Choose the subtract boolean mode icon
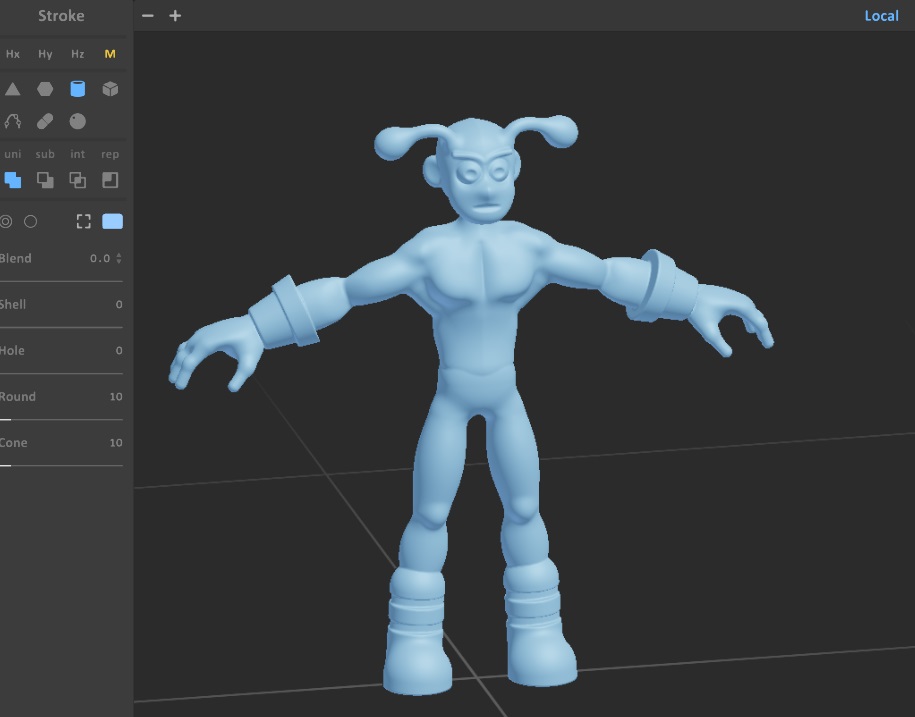 tap(45, 180)
